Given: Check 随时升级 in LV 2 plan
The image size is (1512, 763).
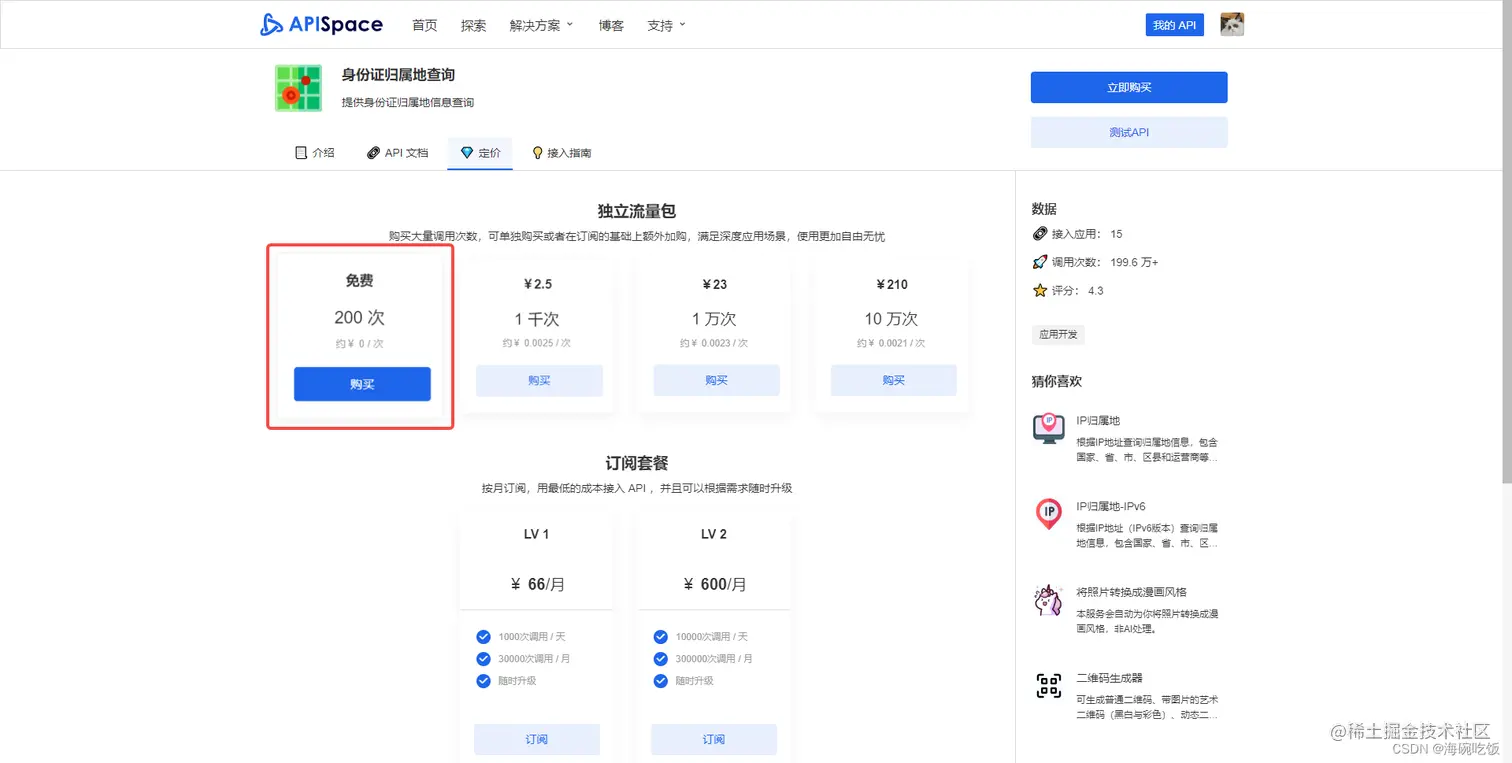Looking at the screenshot, I should coord(660,681).
